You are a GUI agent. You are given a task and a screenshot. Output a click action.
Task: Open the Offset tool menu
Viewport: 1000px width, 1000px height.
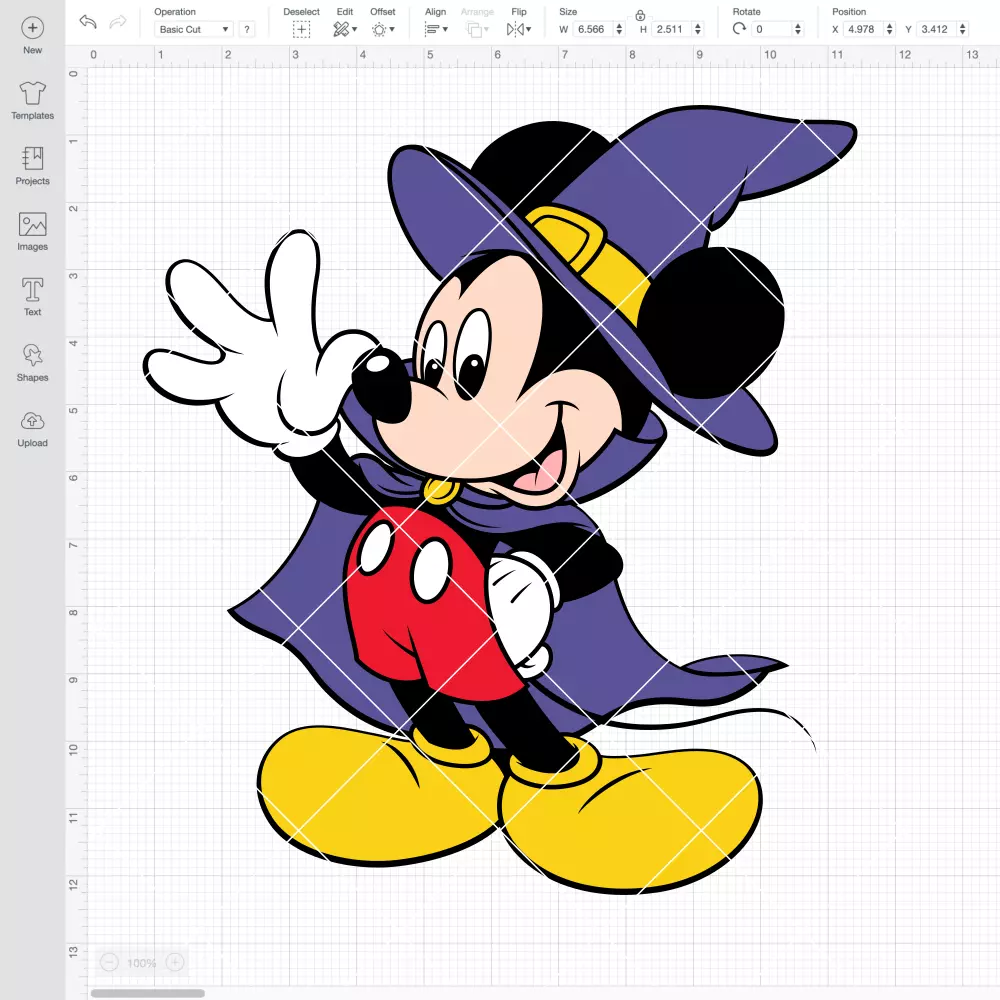(x=383, y=29)
